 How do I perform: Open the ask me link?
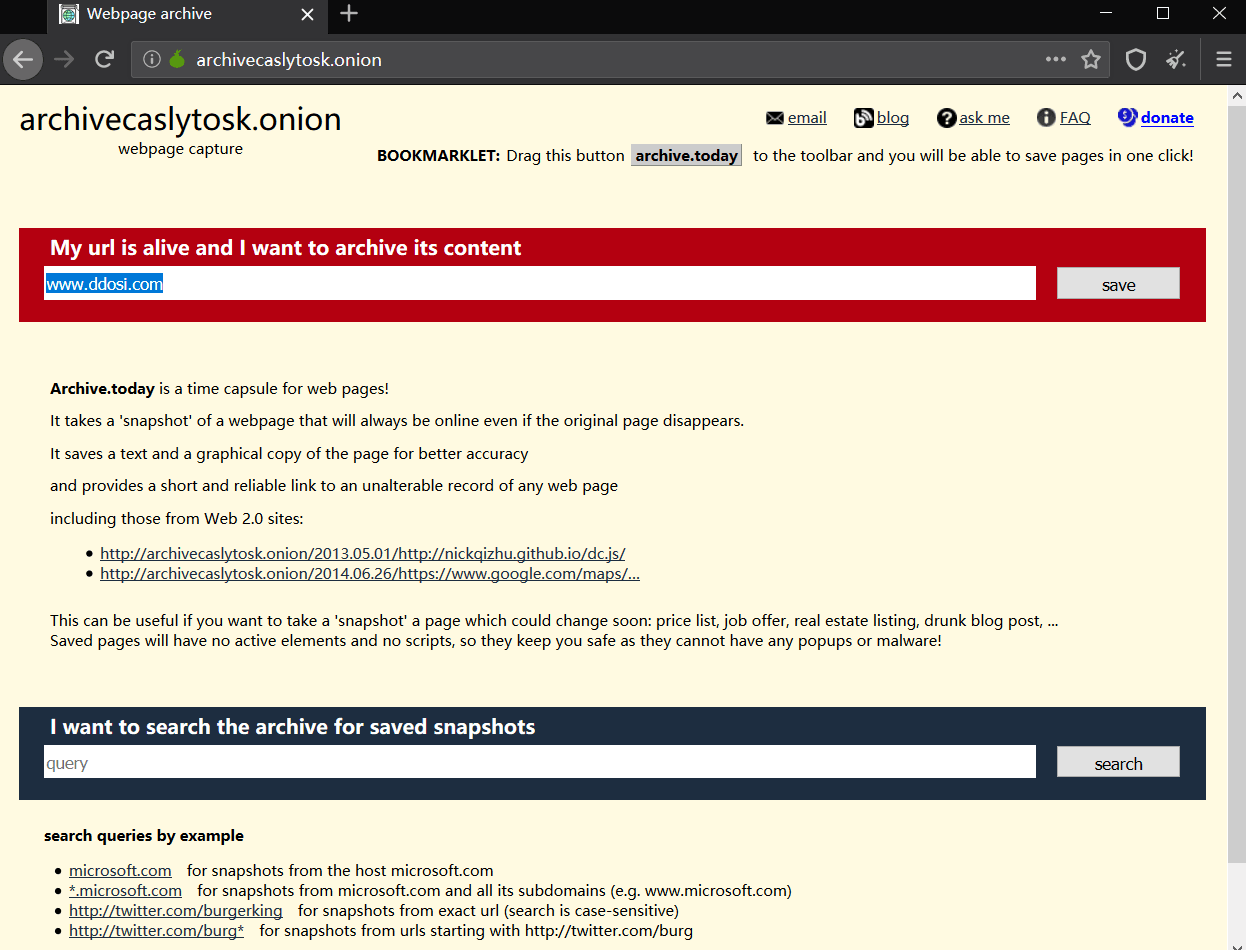tap(985, 118)
